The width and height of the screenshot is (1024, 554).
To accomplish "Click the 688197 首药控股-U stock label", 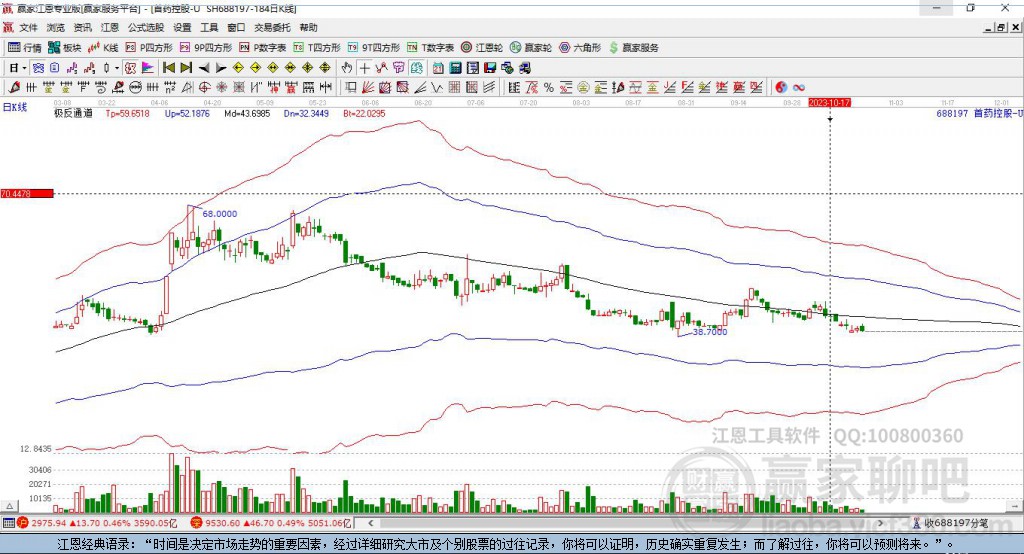I will (x=979, y=113).
